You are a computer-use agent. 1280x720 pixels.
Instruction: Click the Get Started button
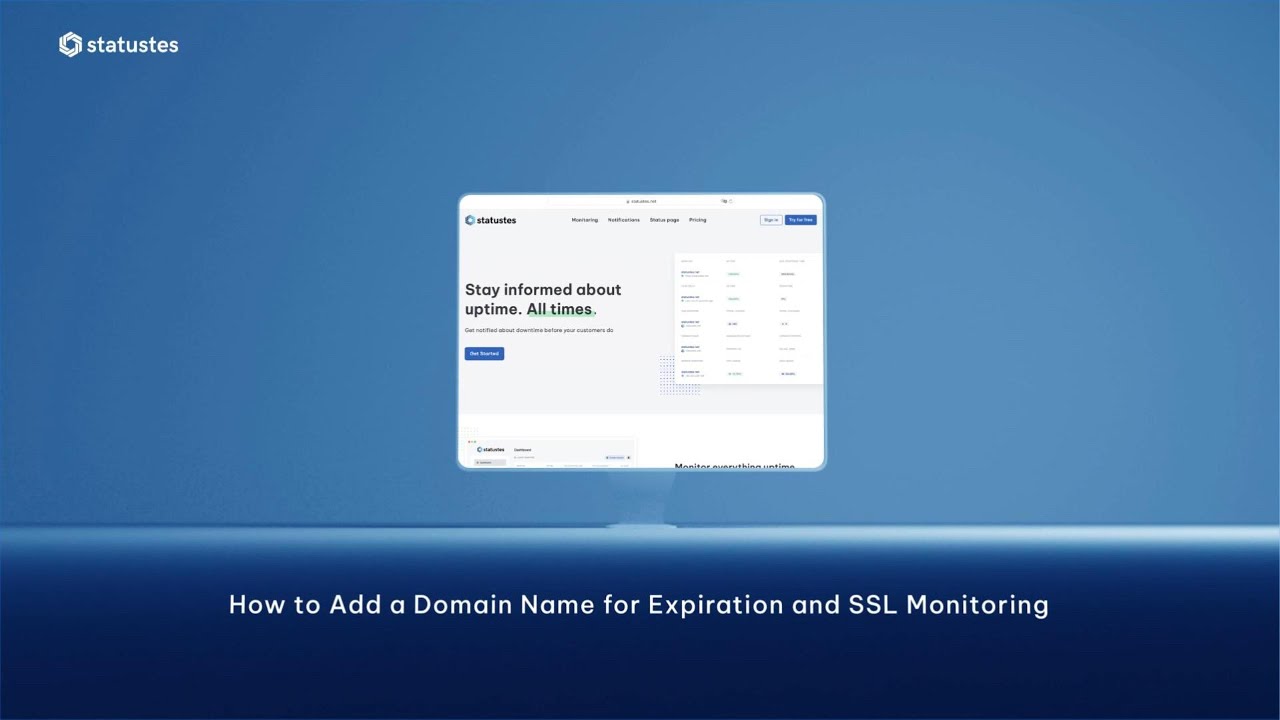pyautogui.click(x=484, y=353)
